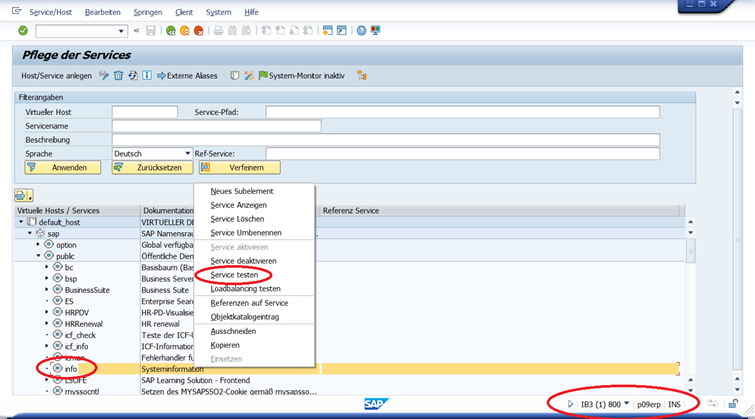
Task: Expand the HRPDV tree node
Action: coord(47,312)
